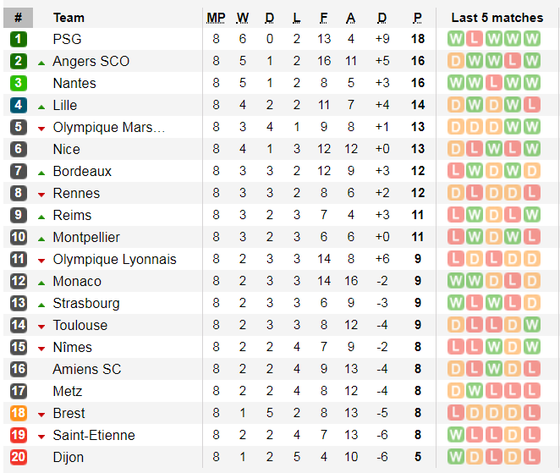560x473 pixels.
Task: Click the Team column header
Action: 69,18
